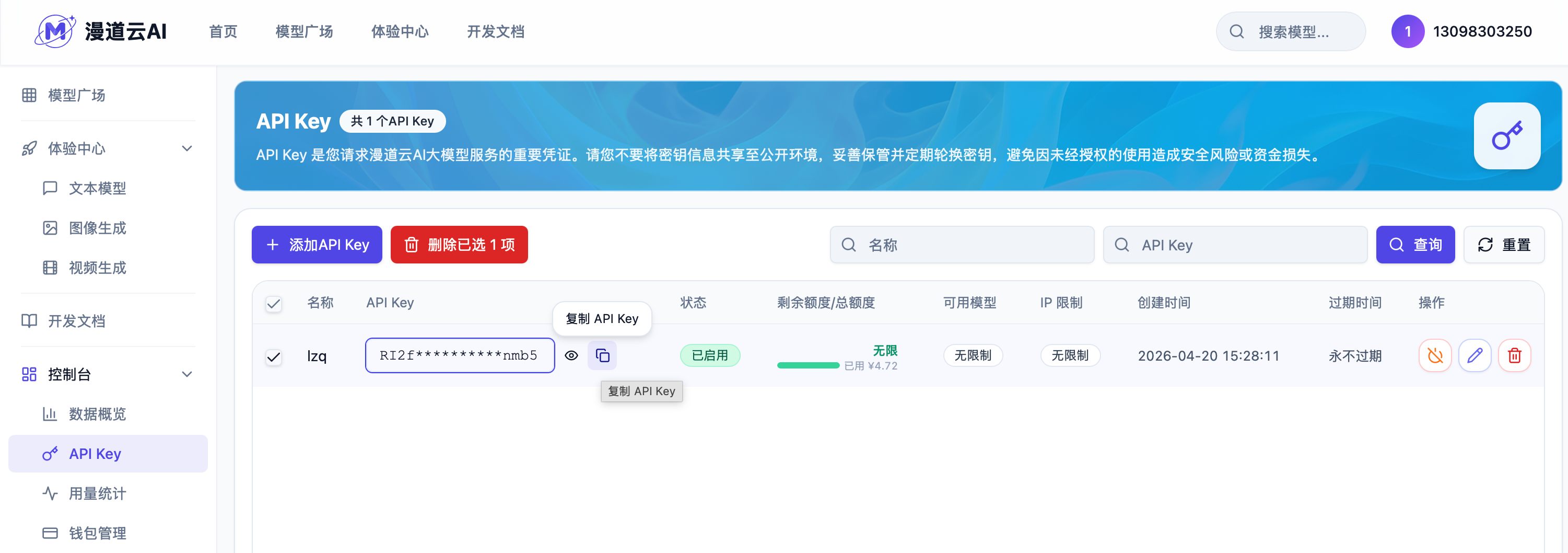Click the creation time 2026-04-20 15:28:11
The width and height of the screenshot is (1568, 553).
click(1208, 356)
